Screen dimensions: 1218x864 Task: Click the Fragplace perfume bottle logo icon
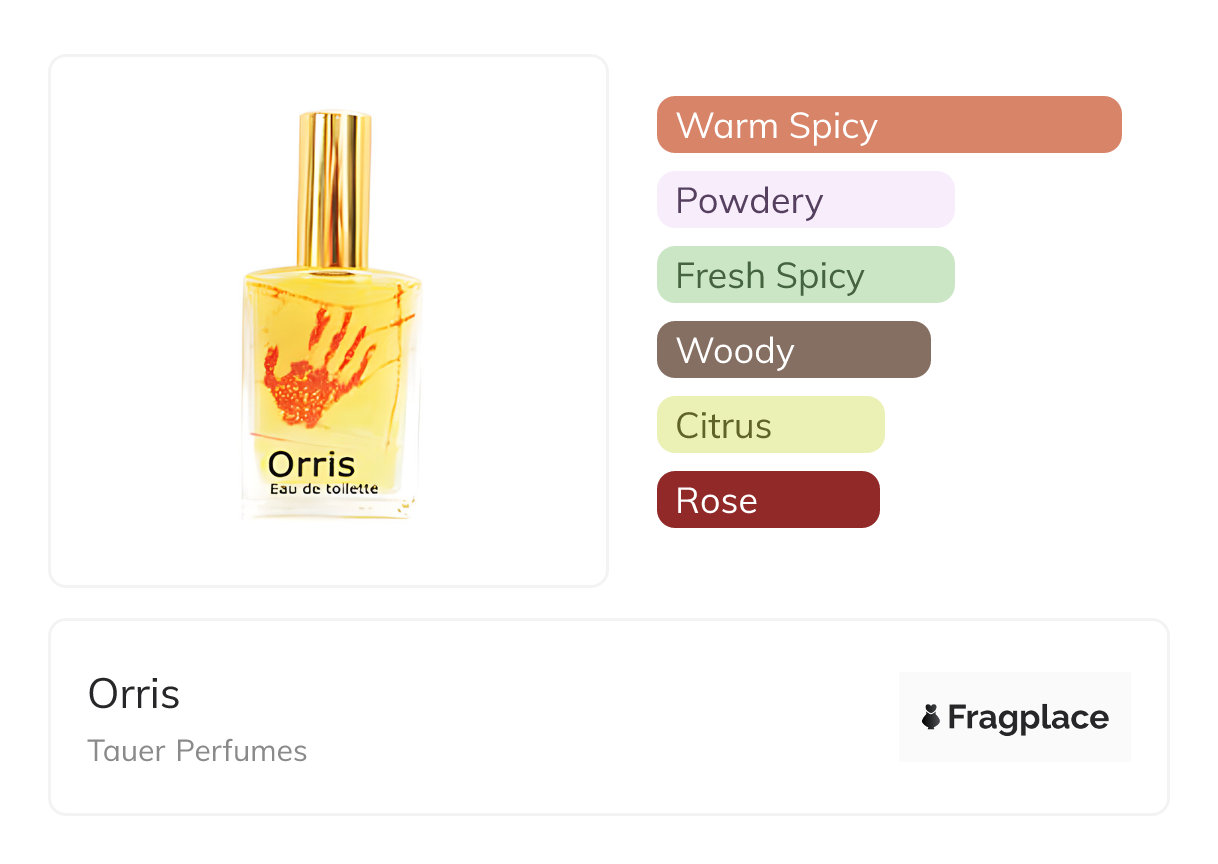click(x=931, y=717)
